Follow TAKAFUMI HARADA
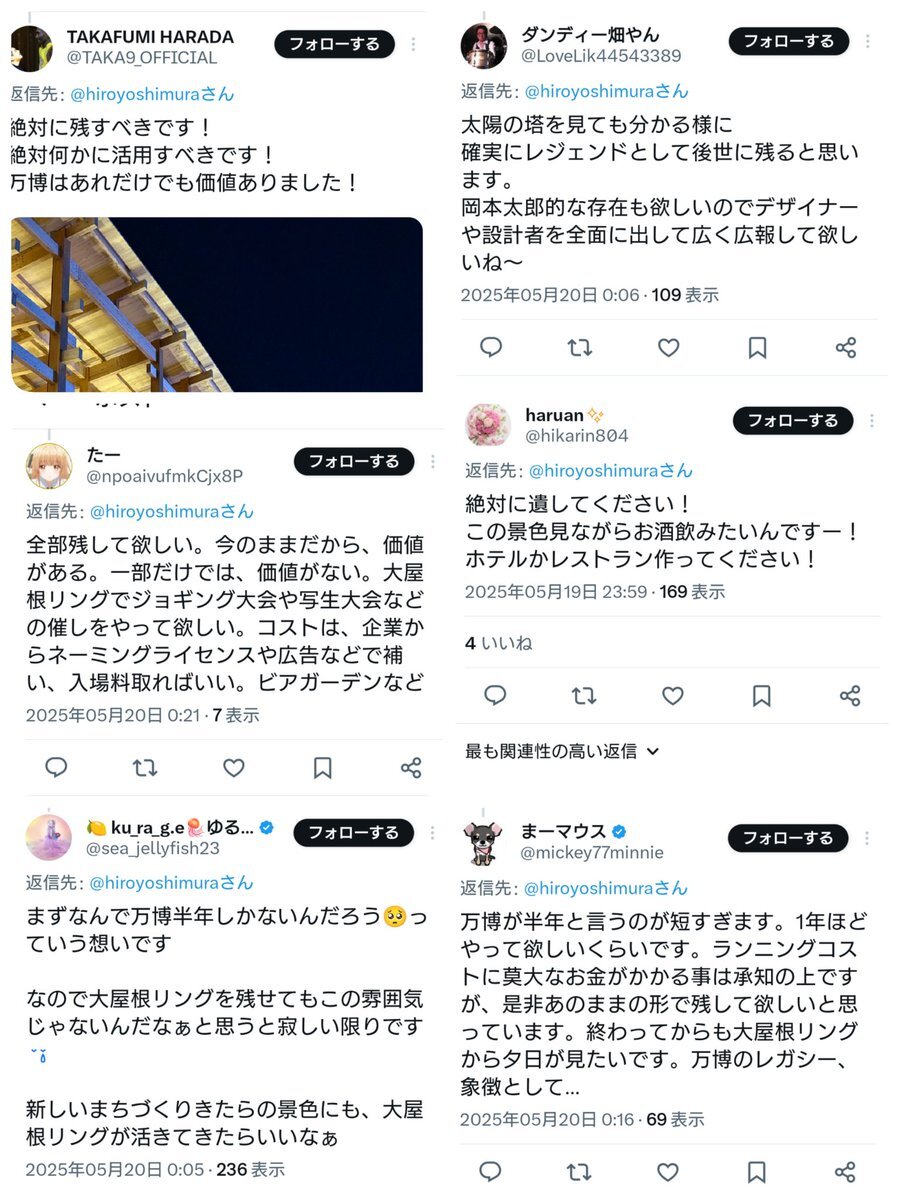The height and width of the screenshot is (1200, 900). coord(334,44)
